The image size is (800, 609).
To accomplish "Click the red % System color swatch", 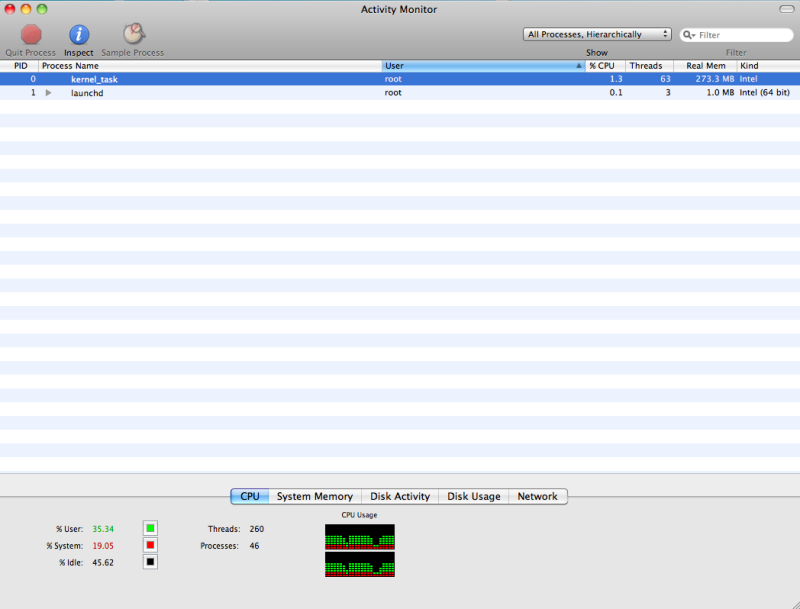I will [x=150, y=545].
